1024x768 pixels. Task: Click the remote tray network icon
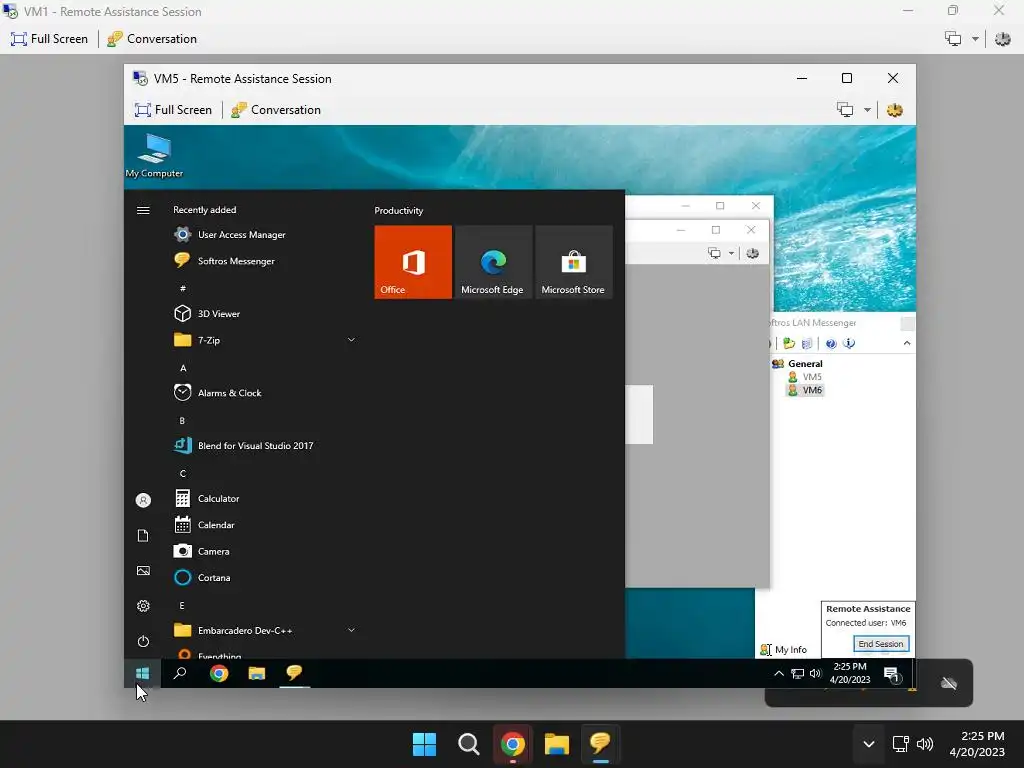click(797, 673)
